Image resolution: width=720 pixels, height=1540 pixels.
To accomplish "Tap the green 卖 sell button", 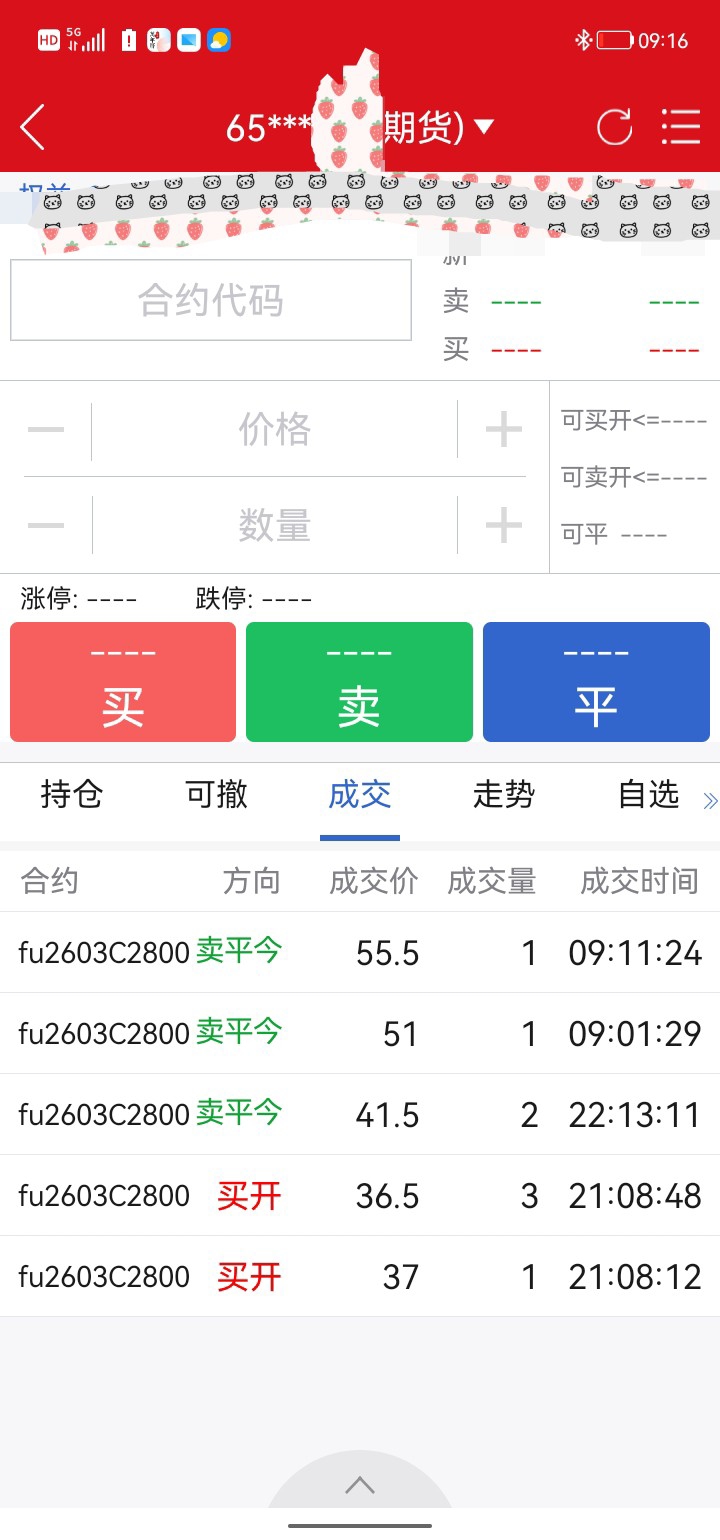I will [359, 682].
